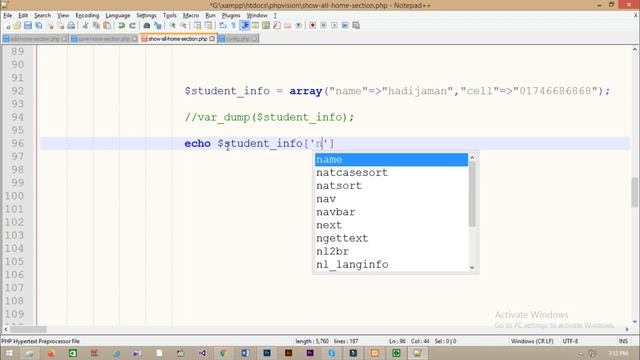This screenshot has height=360, width=640.
Task: Open the Language menu
Action: click(118, 15)
